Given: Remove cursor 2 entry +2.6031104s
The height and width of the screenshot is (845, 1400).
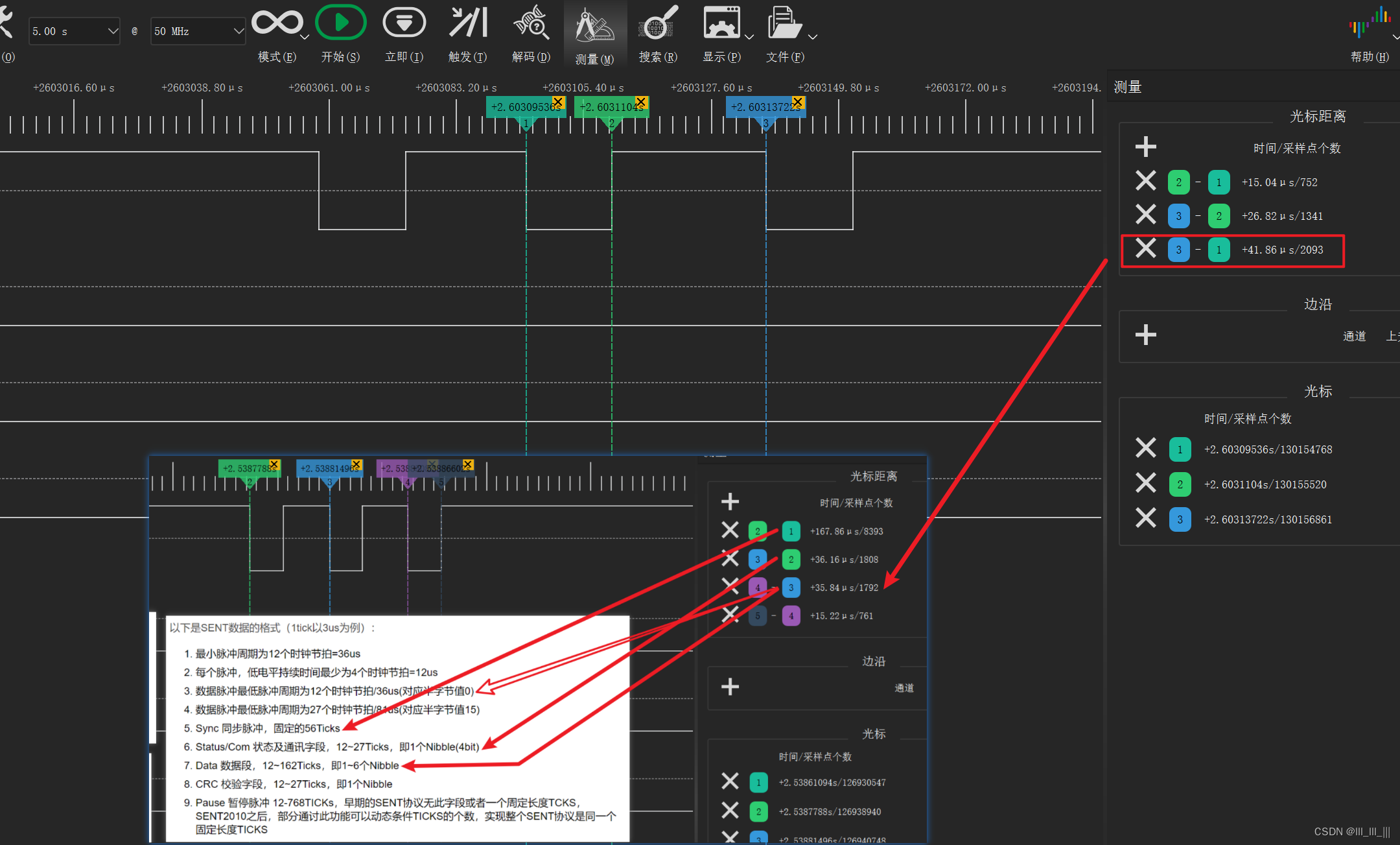Looking at the screenshot, I should (1145, 483).
